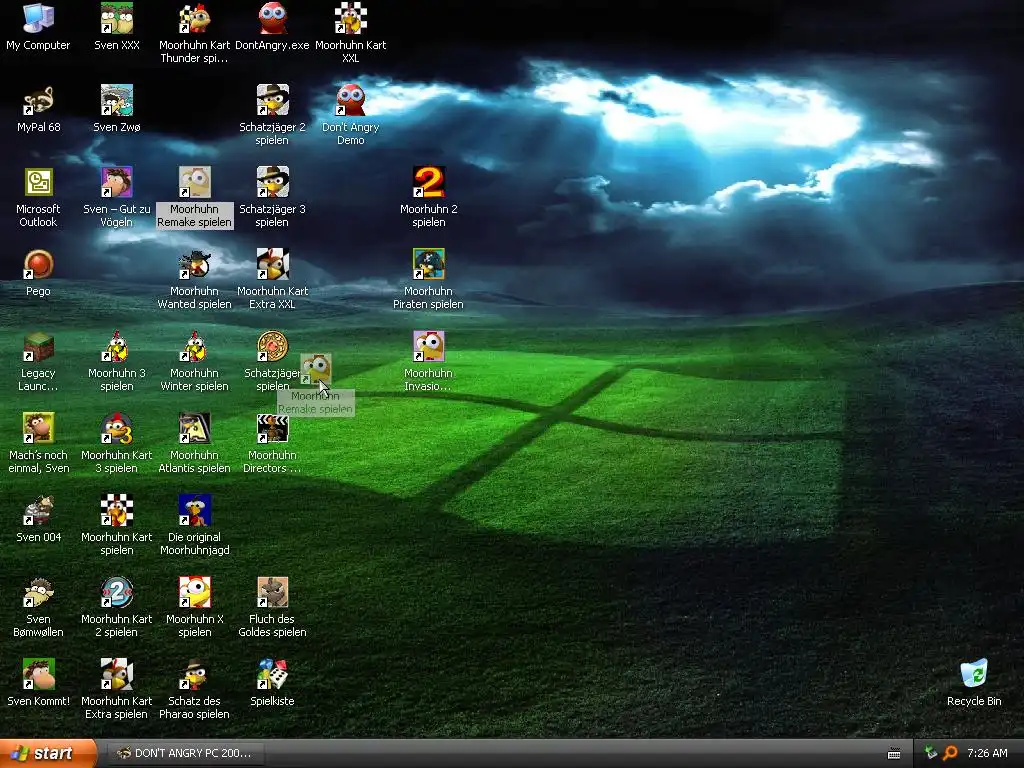Select Moorhuhn Kart Extra spielen icon
Image resolution: width=1024 pixels, height=768 pixels.
tap(116, 674)
